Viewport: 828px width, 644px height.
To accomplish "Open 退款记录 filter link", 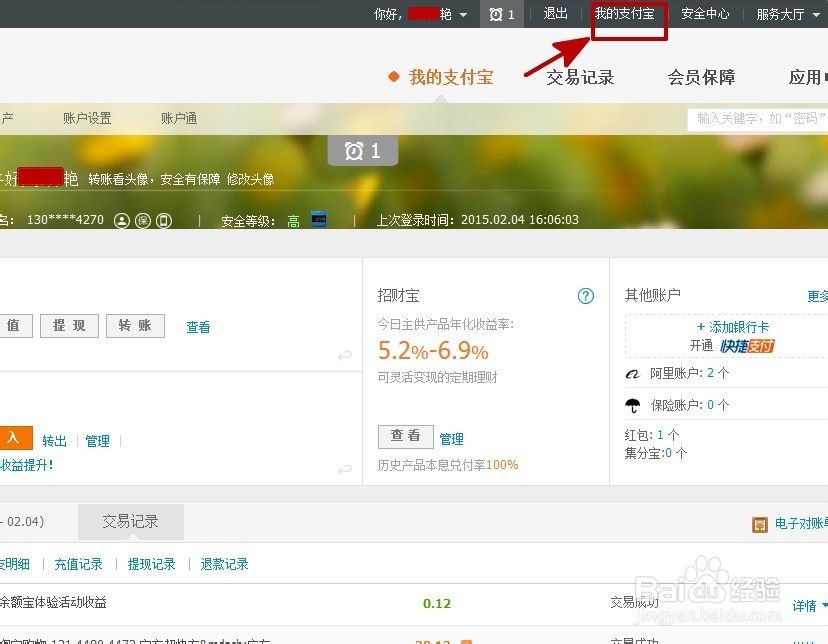I will coord(224,564).
